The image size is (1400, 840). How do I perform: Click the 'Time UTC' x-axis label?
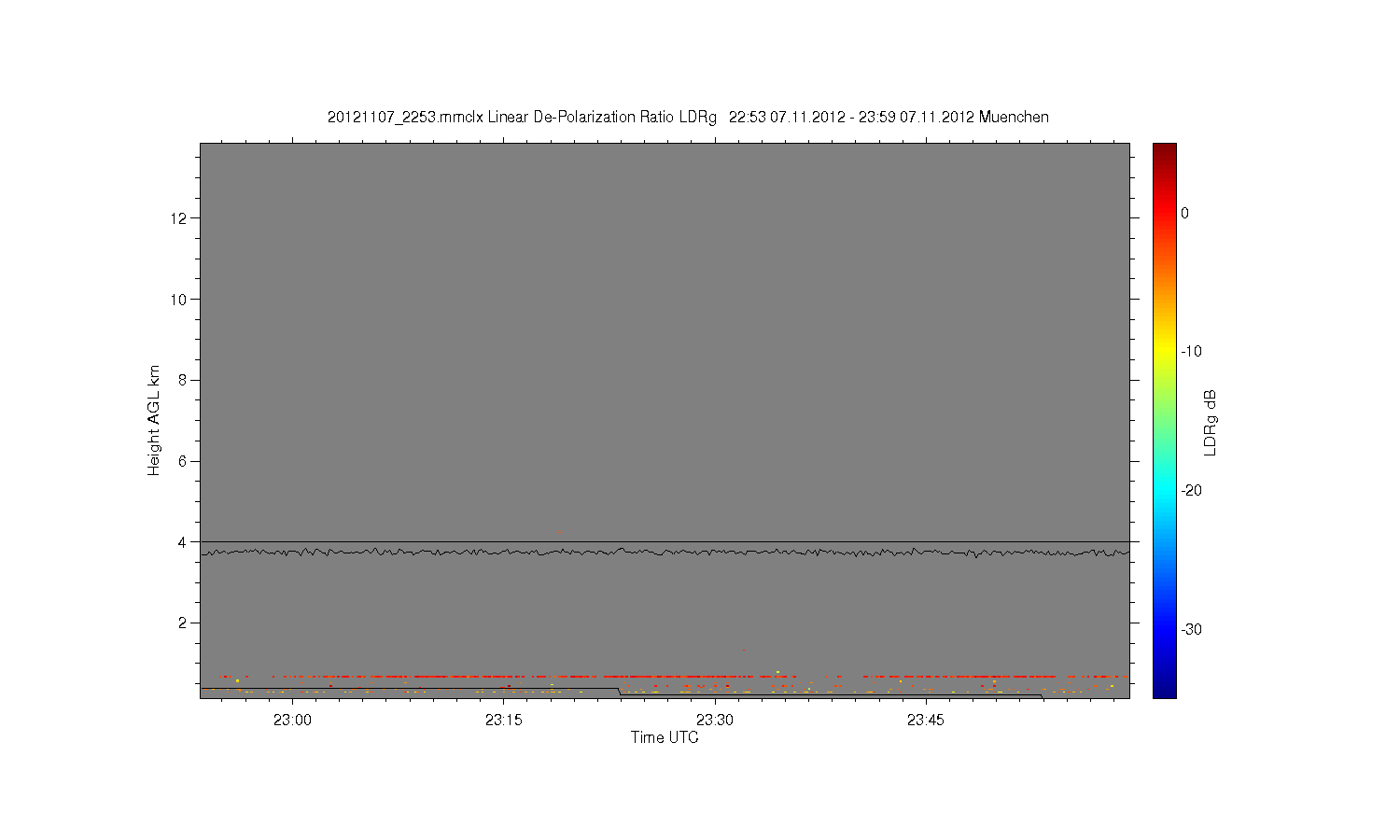[665, 737]
